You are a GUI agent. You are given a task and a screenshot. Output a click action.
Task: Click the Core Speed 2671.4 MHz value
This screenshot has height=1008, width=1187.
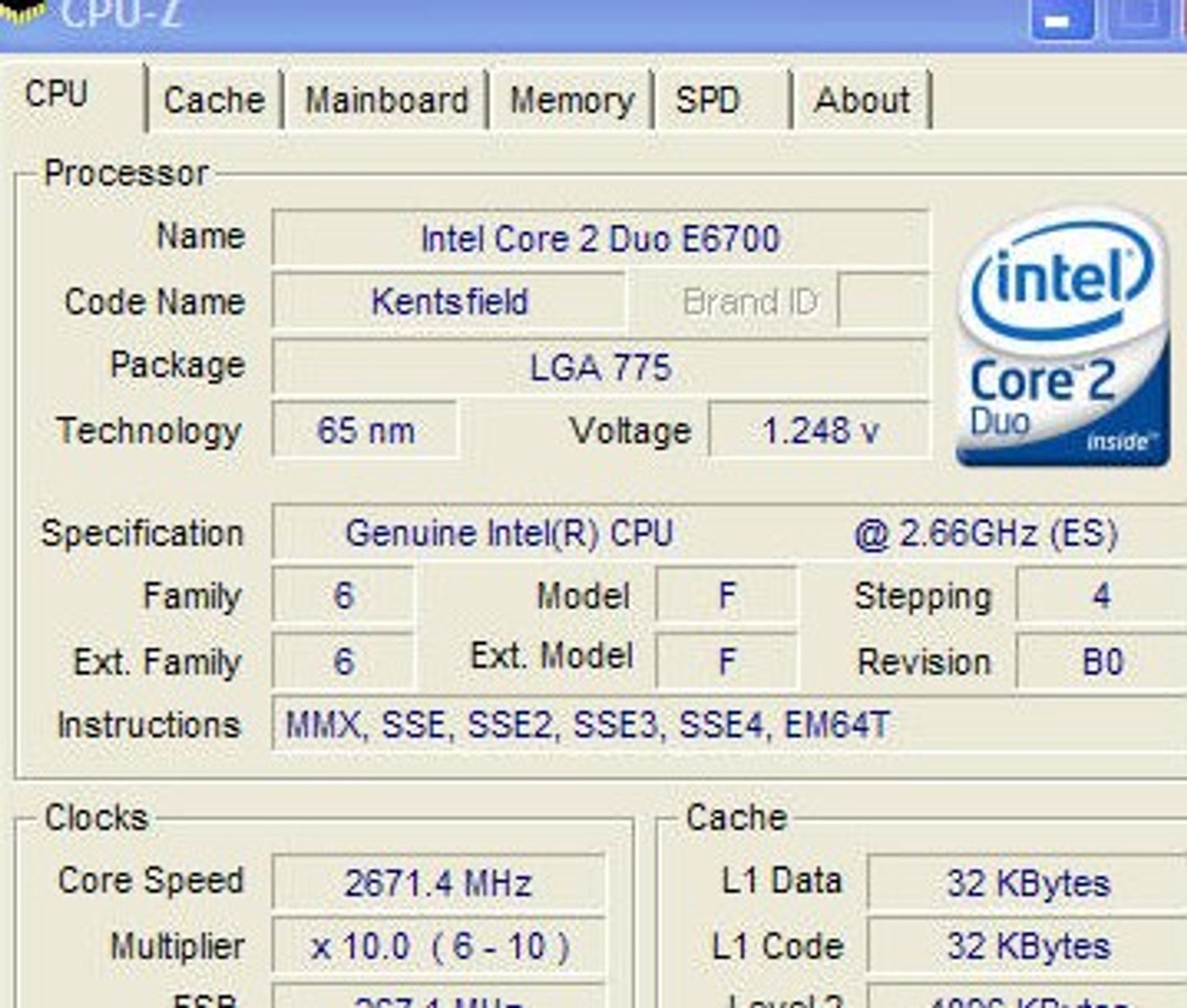[x=439, y=883]
